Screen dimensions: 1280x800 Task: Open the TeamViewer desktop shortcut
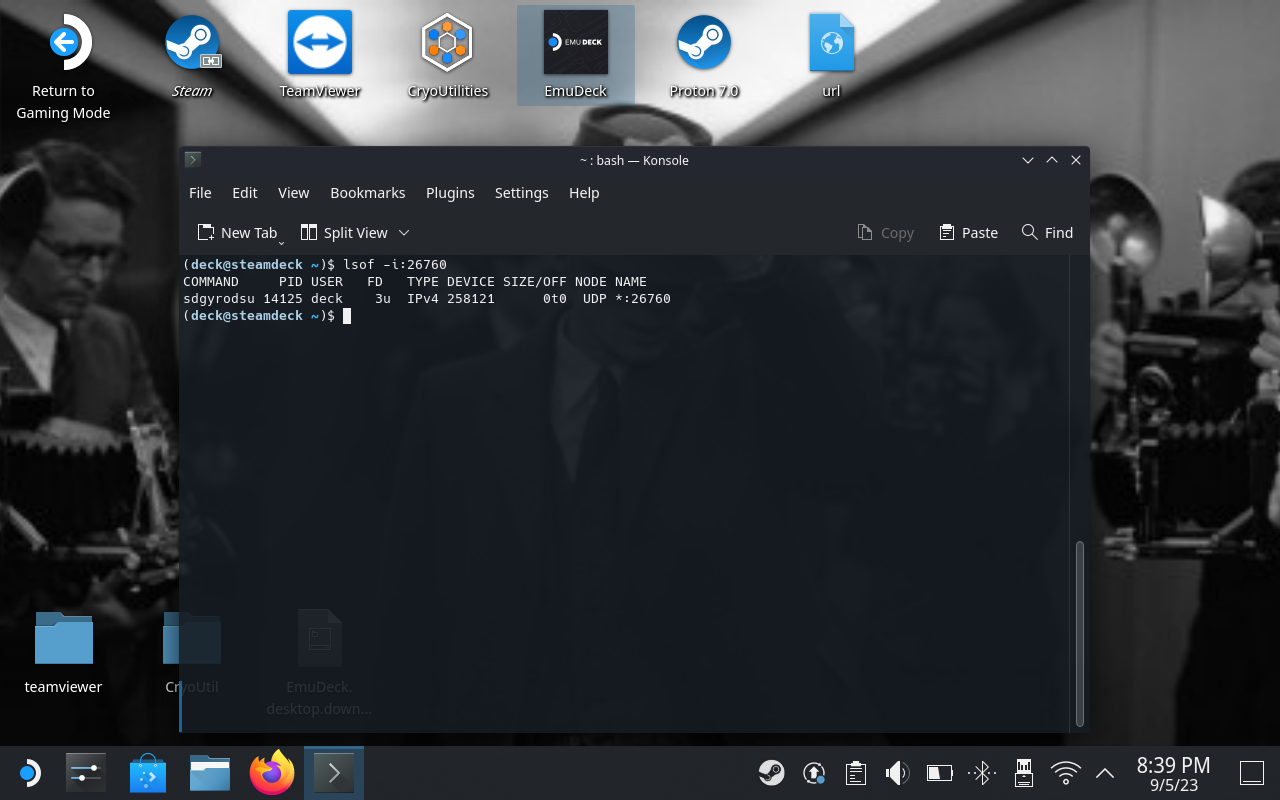click(x=319, y=44)
